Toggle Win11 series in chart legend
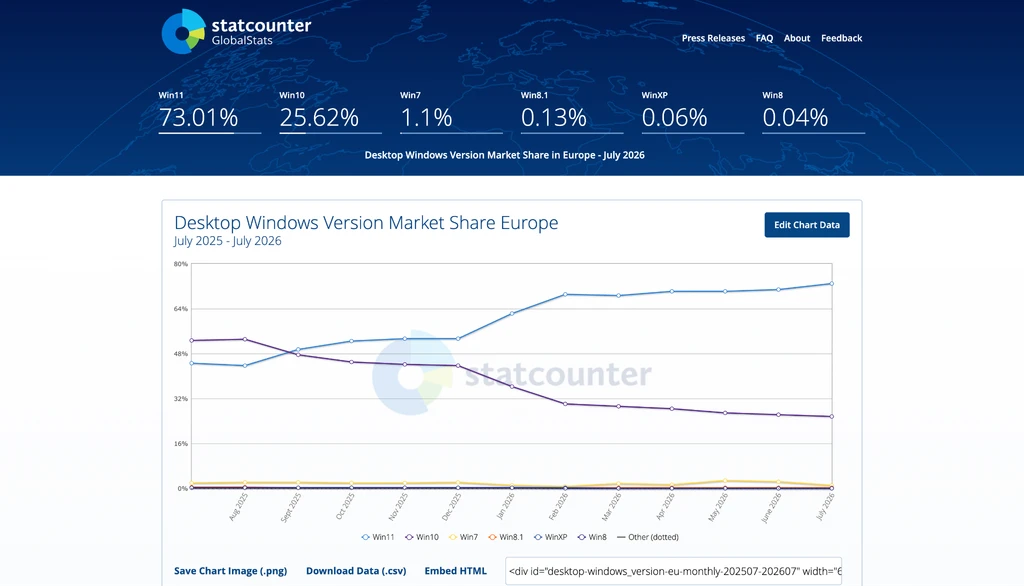 pyautogui.click(x=378, y=537)
